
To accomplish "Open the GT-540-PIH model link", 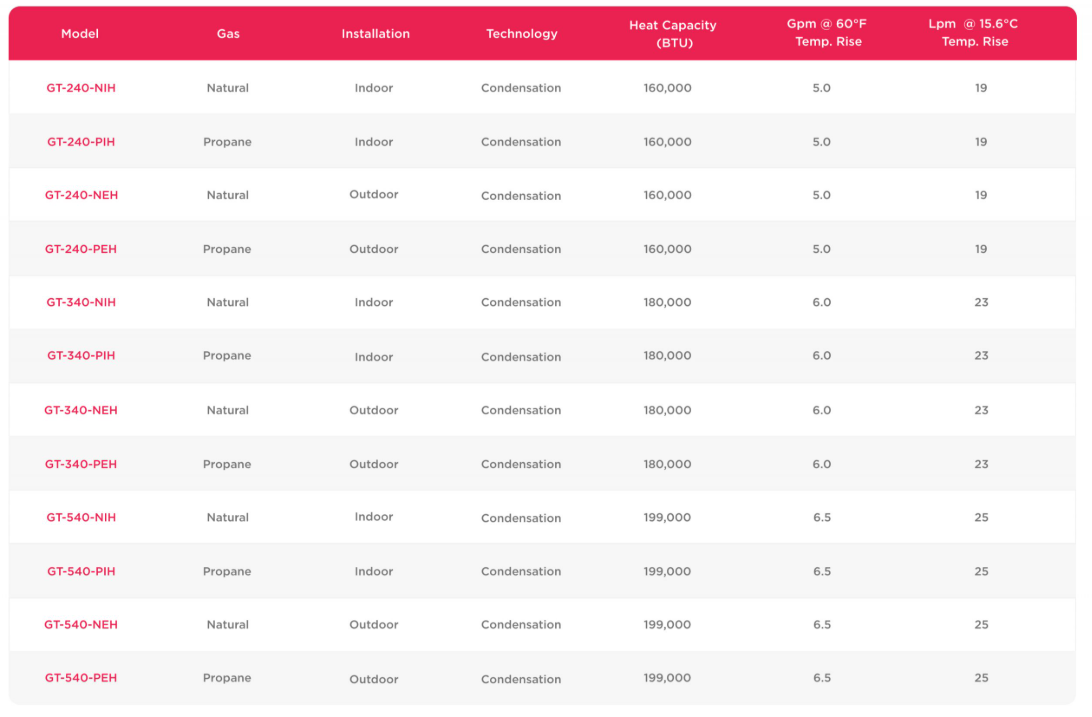I will click(81, 571).
